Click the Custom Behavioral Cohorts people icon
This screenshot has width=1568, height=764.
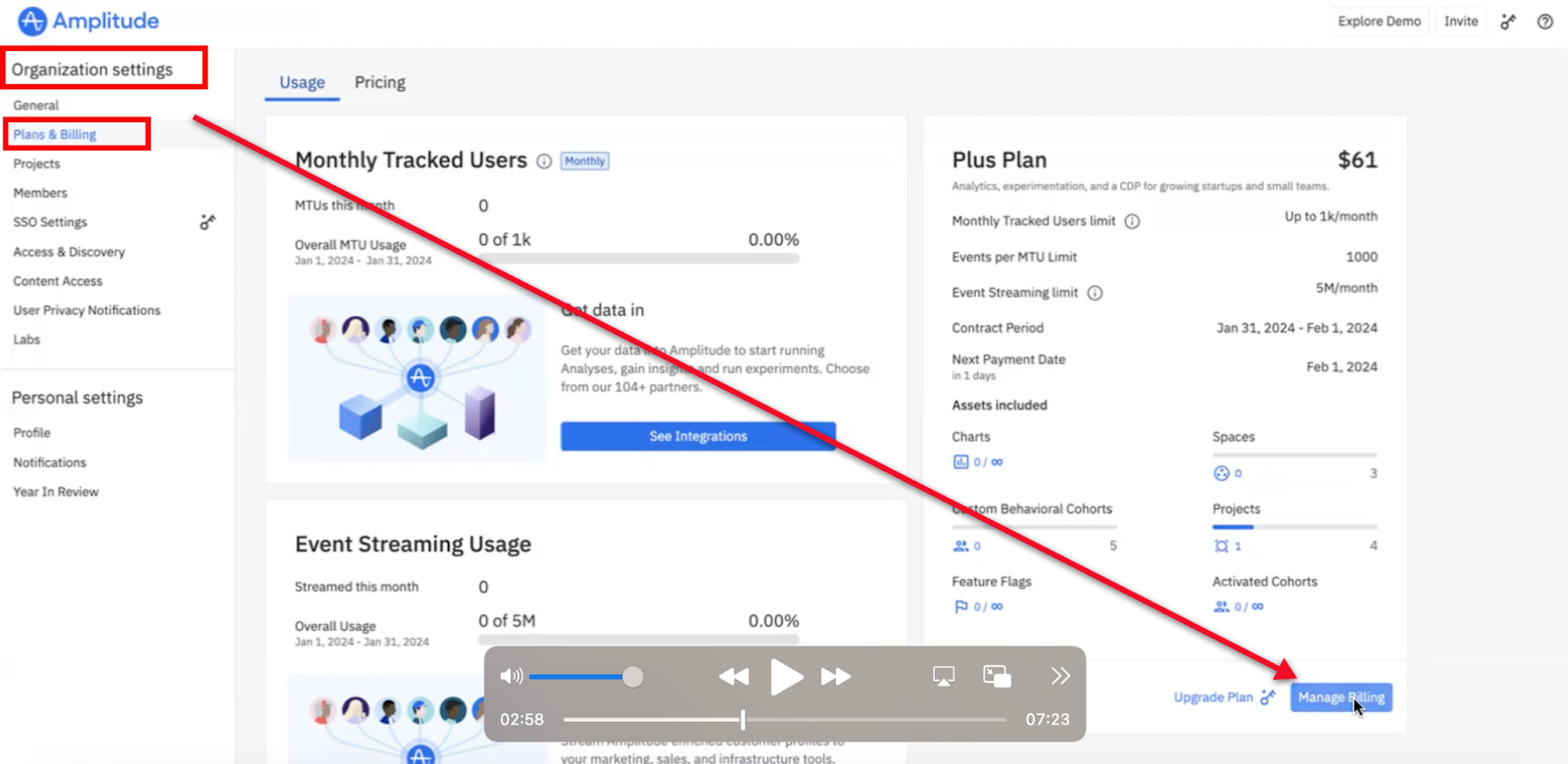pos(960,546)
